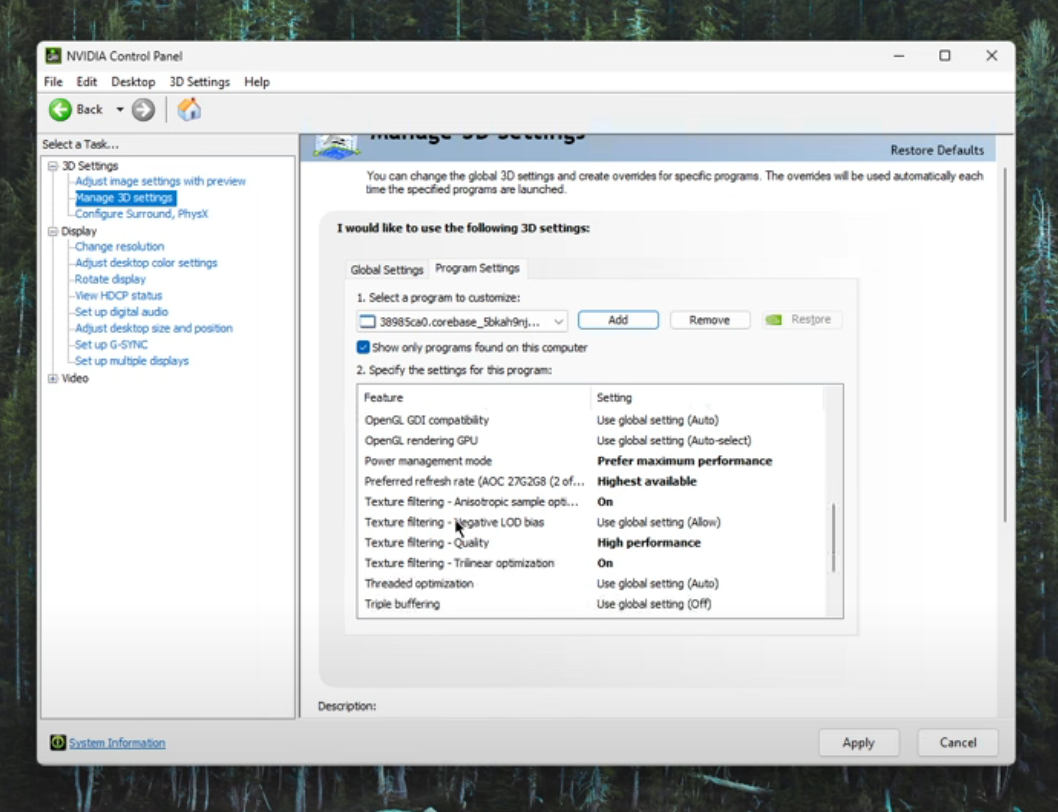This screenshot has width=1058, height=812.
Task: Open the System Information link
Action: [x=117, y=742]
